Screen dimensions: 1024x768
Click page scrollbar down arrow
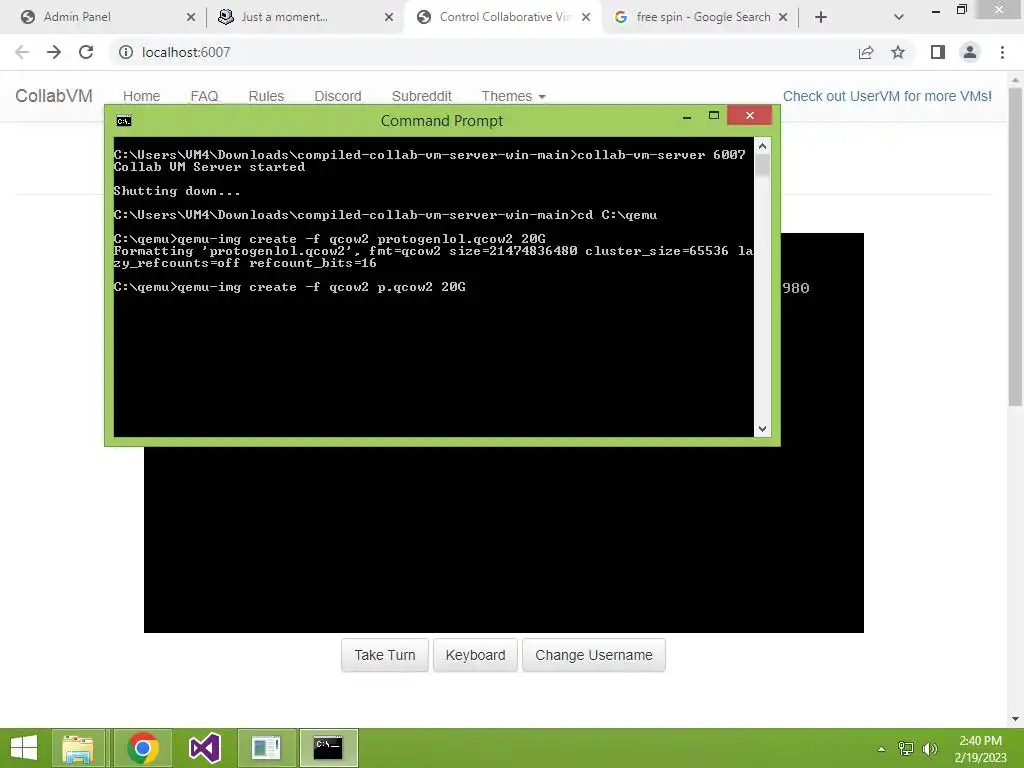pyautogui.click(x=1015, y=719)
